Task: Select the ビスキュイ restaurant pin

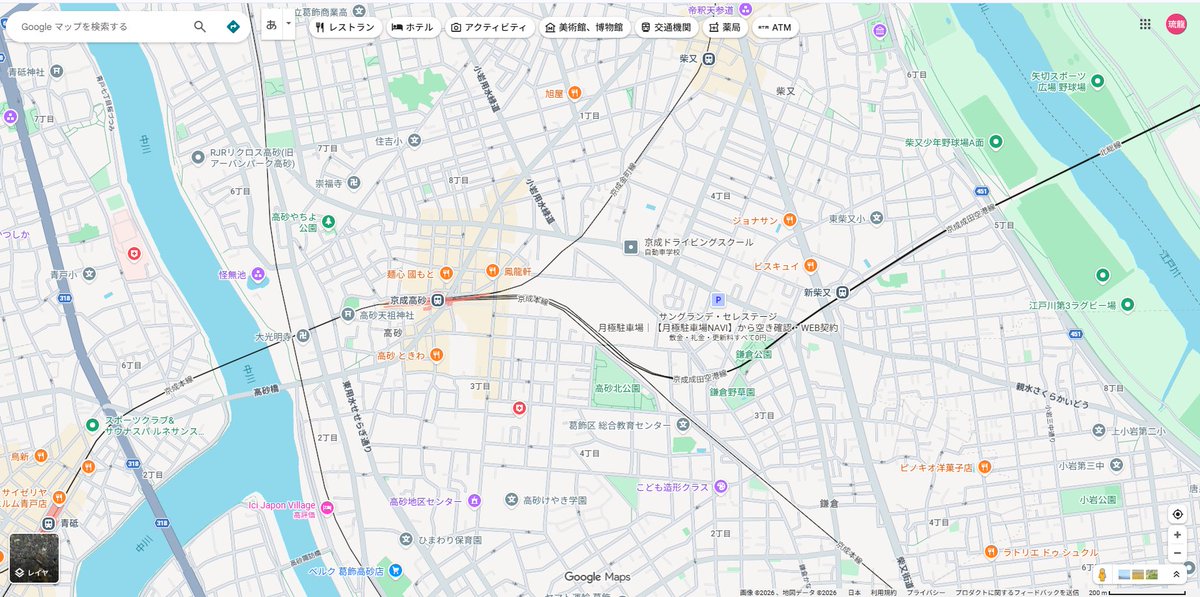Action: [x=810, y=266]
